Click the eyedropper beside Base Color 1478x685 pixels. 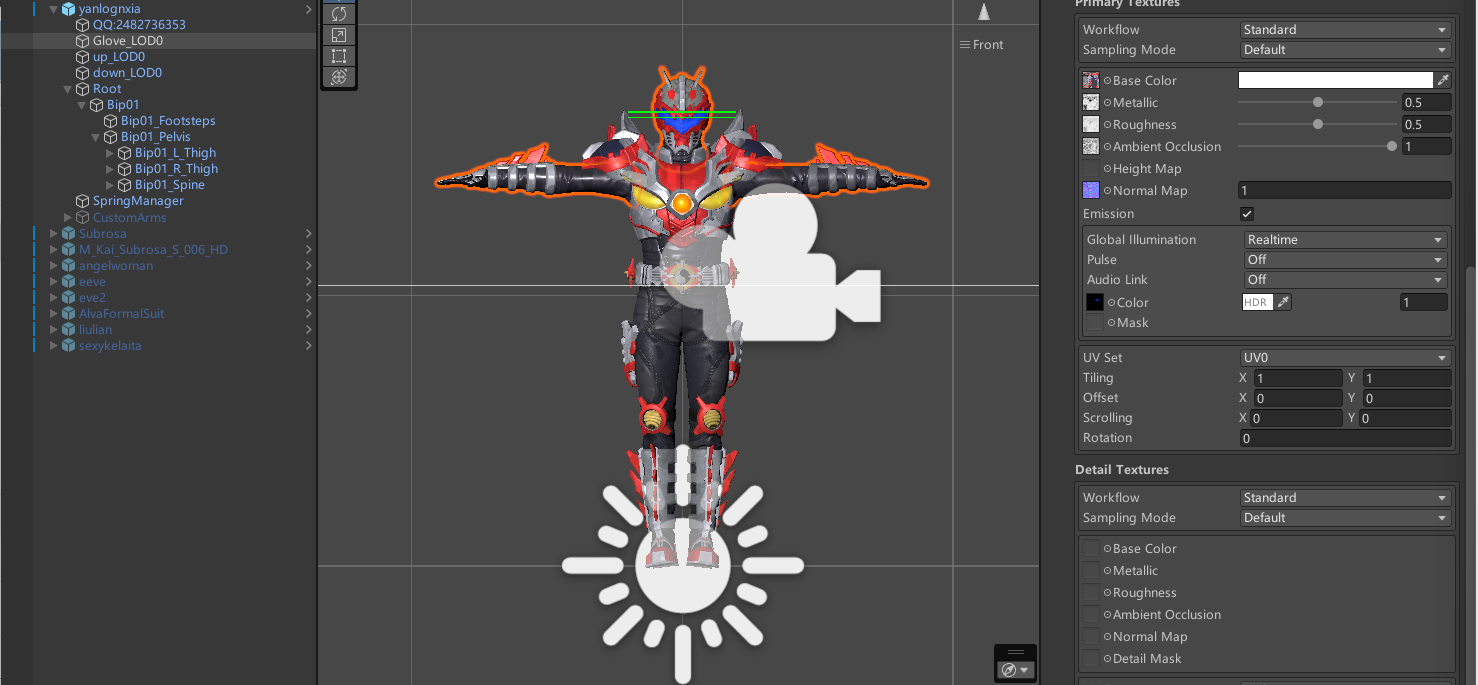[x=1443, y=81]
